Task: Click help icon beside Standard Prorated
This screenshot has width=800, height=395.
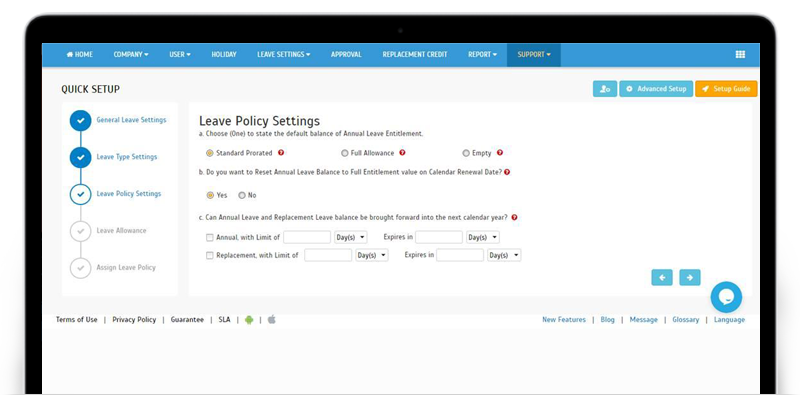Action: [281, 153]
